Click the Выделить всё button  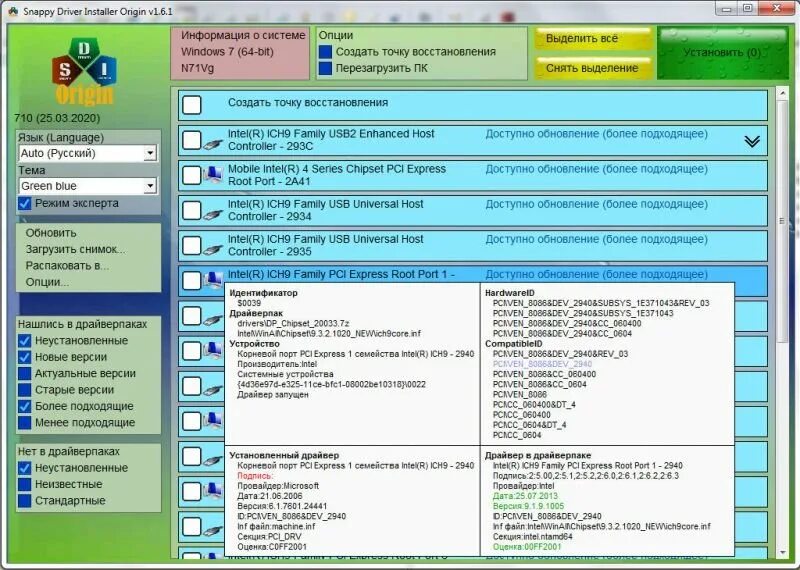(x=593, y=39)
